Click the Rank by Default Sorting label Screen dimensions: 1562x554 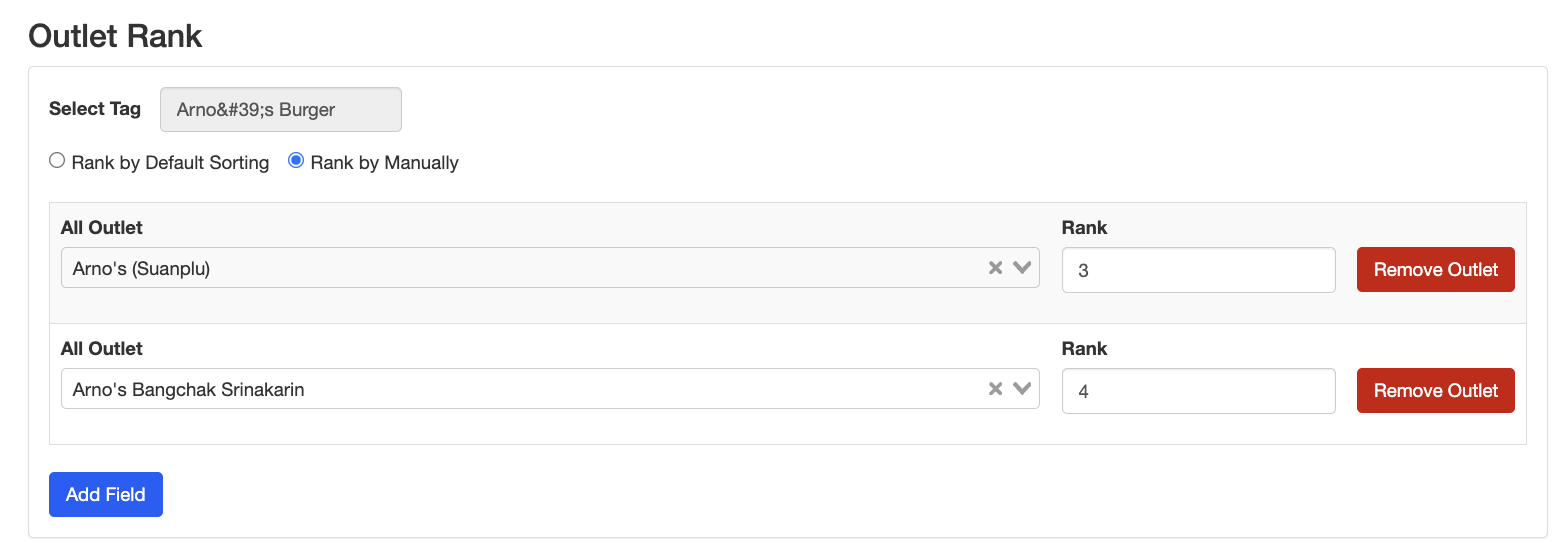point(170,162)
